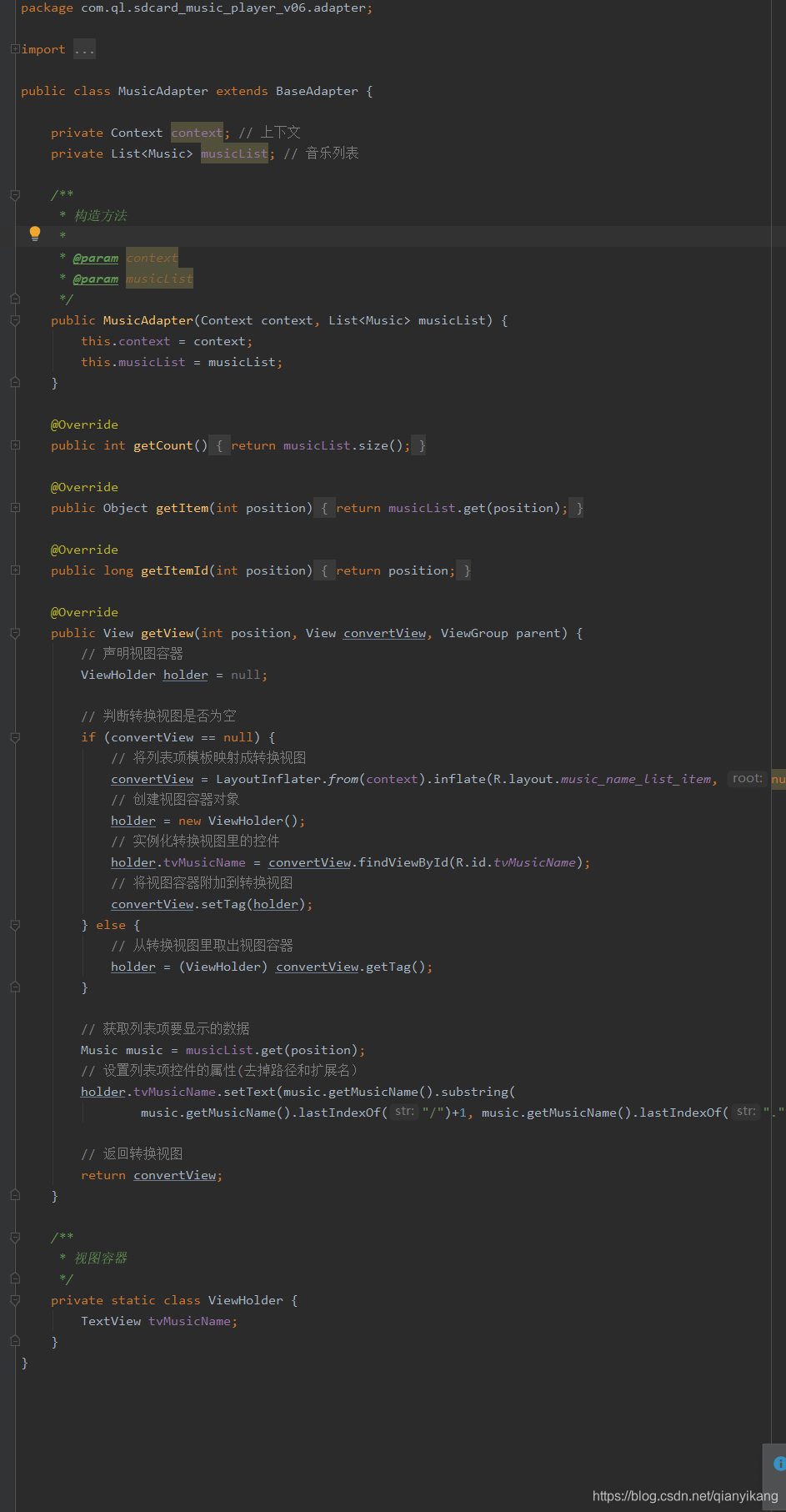Click the highlighted 'musicList' field declaration
The width and height of the screenshot is (786, 1512).
pyautogui.click(x=234, y=153)
